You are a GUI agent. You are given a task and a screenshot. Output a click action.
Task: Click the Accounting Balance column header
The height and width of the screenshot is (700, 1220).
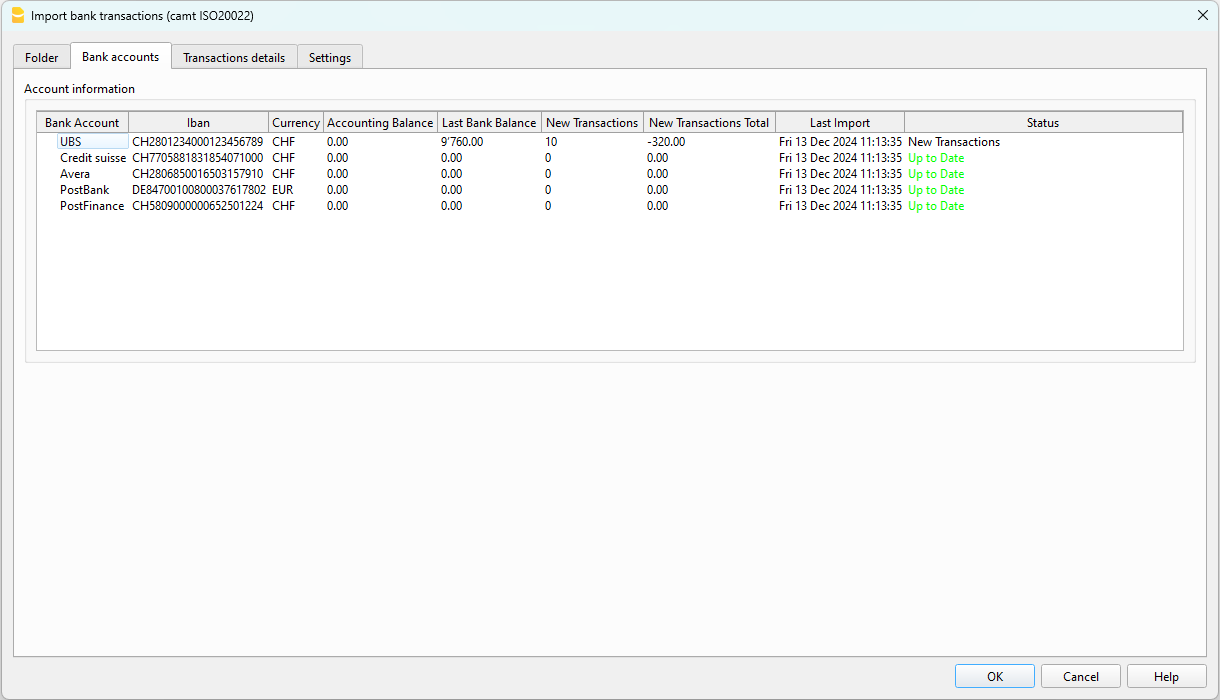pos(380,123)
